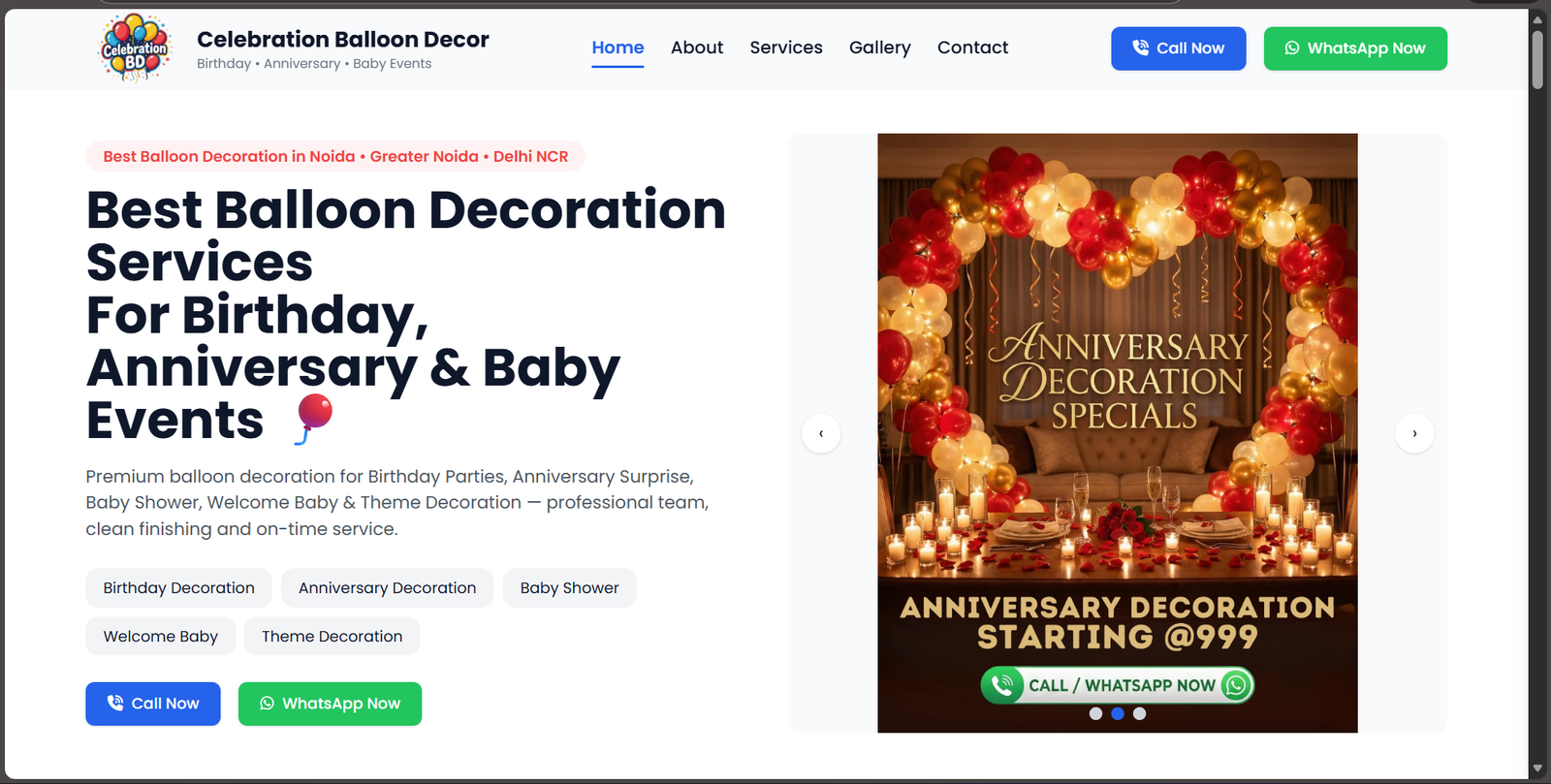Click the page vertical scrollbar thumb
The image size is (1551, 784).
pos(1537,60)
